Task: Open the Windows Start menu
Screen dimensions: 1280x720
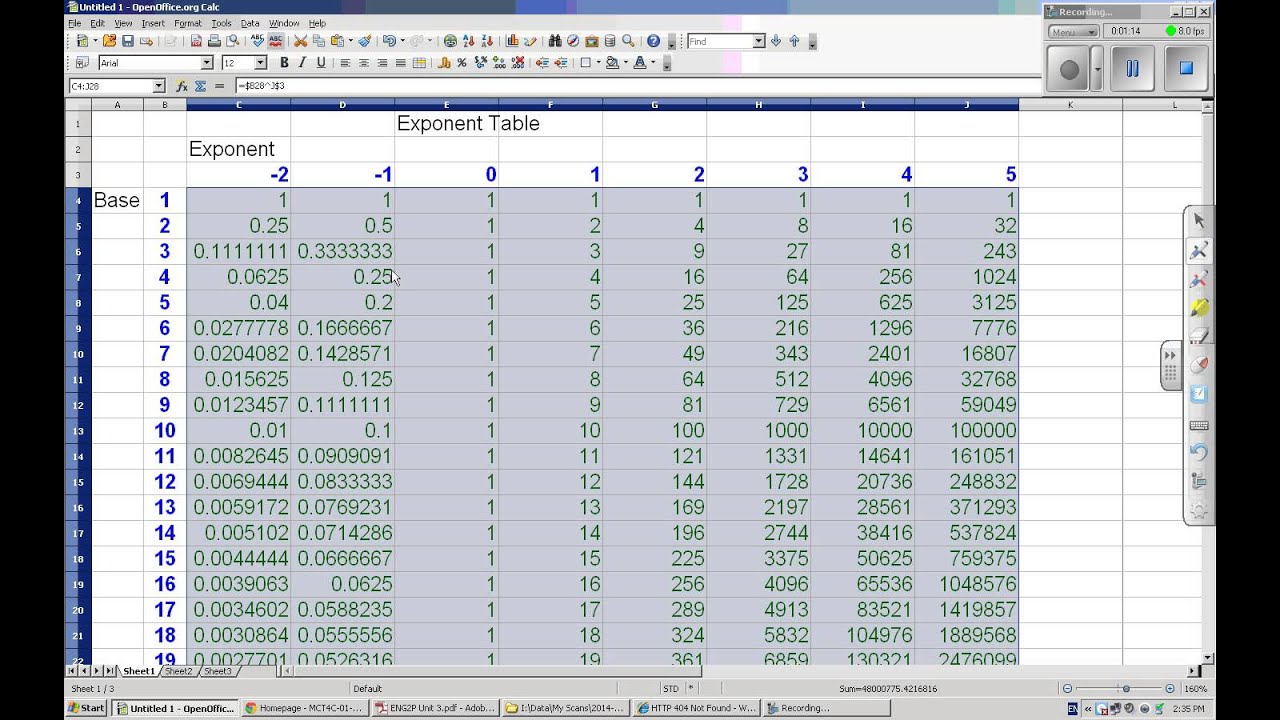Action: (87, 708)
